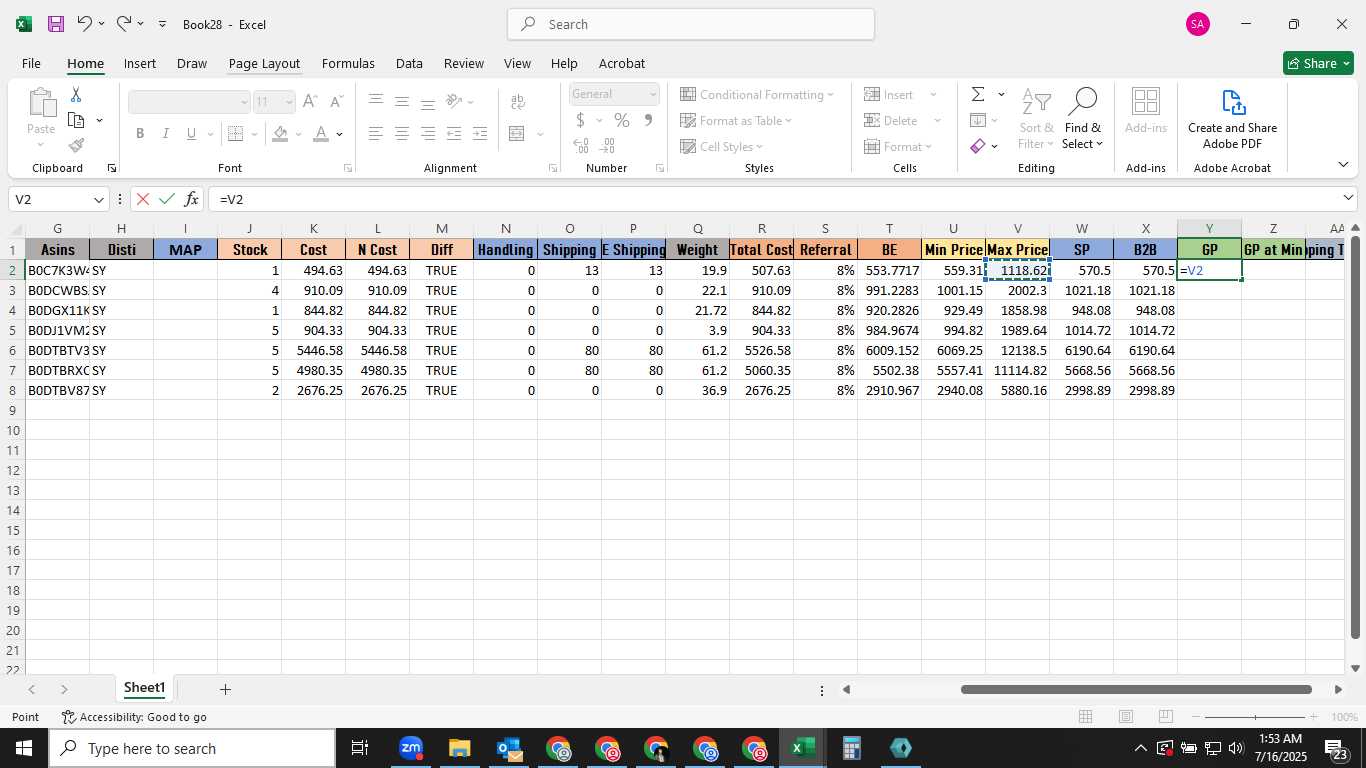Toggle Center horizontal alignment

click(402, 133)
